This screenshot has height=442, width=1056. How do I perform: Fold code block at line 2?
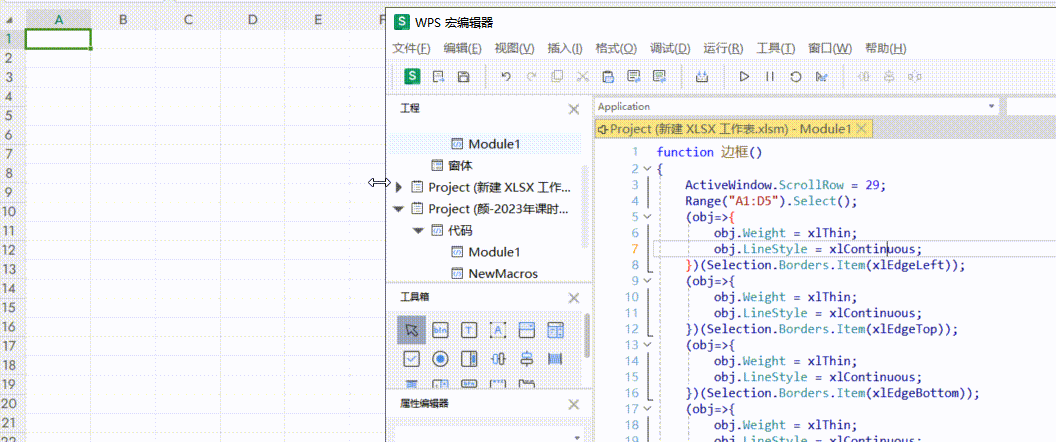click(648, 168)
